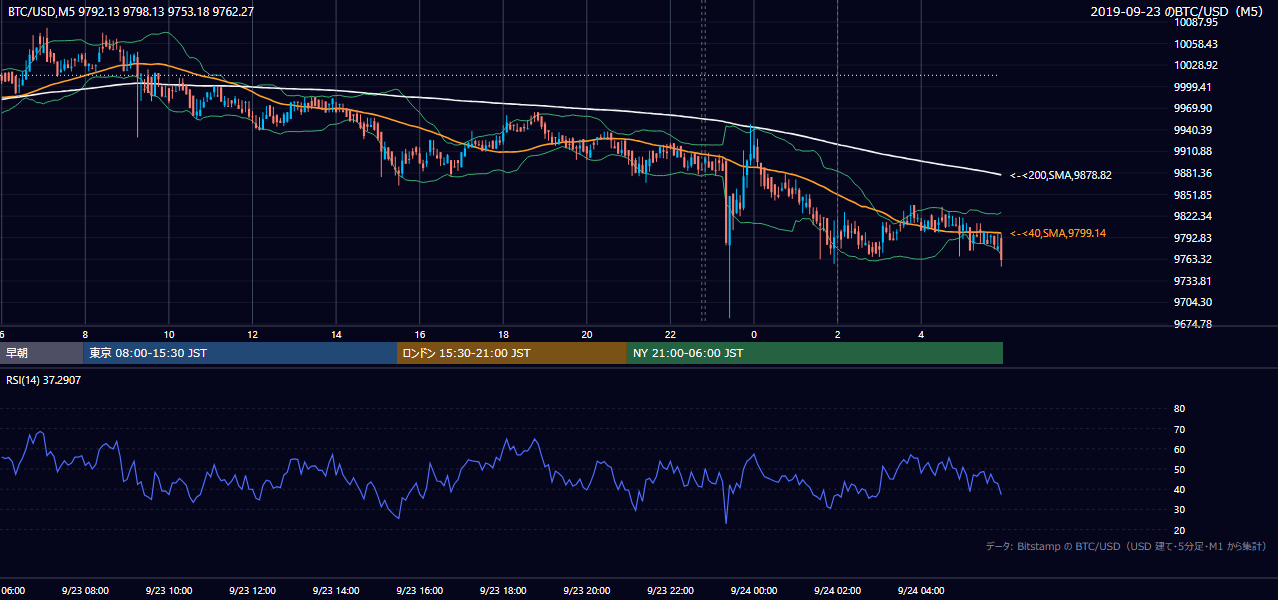The width and height of the screenshot is (1278, 600).
Task: Click the RSI axis level 60
Action: tap(1179, 449)
